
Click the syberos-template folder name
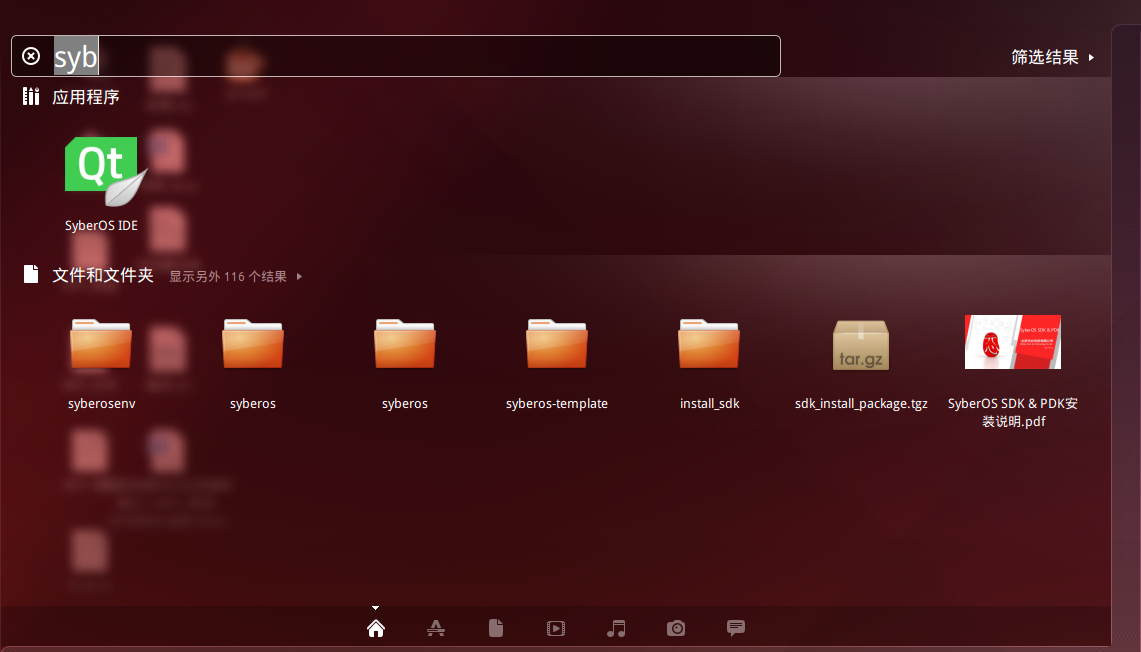tap(557, 404)
